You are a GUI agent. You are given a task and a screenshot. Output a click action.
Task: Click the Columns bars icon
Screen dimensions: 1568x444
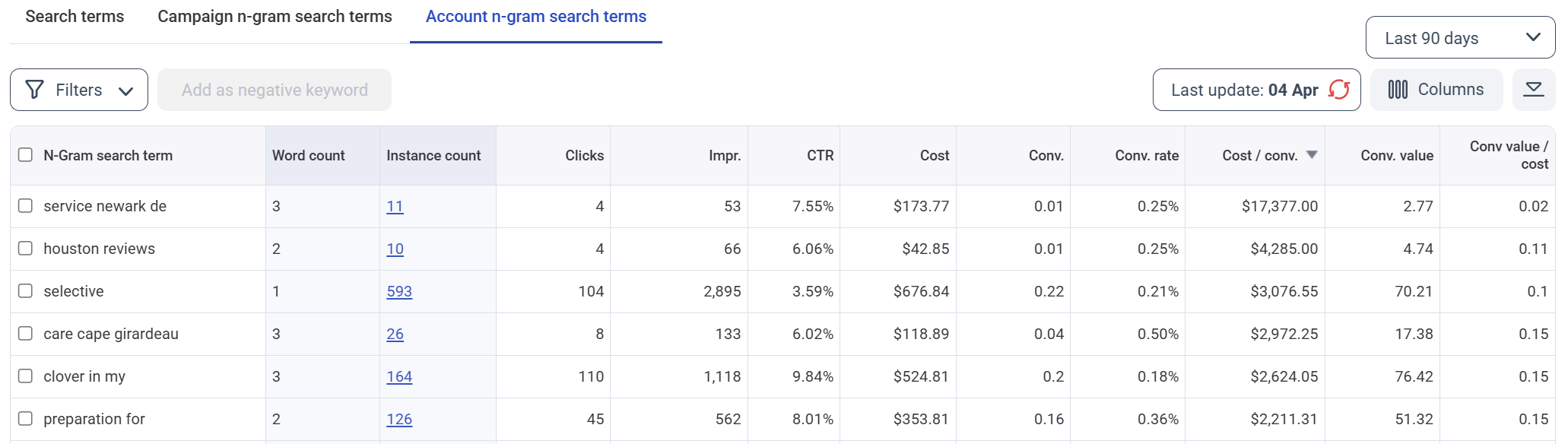point(1398,90)
